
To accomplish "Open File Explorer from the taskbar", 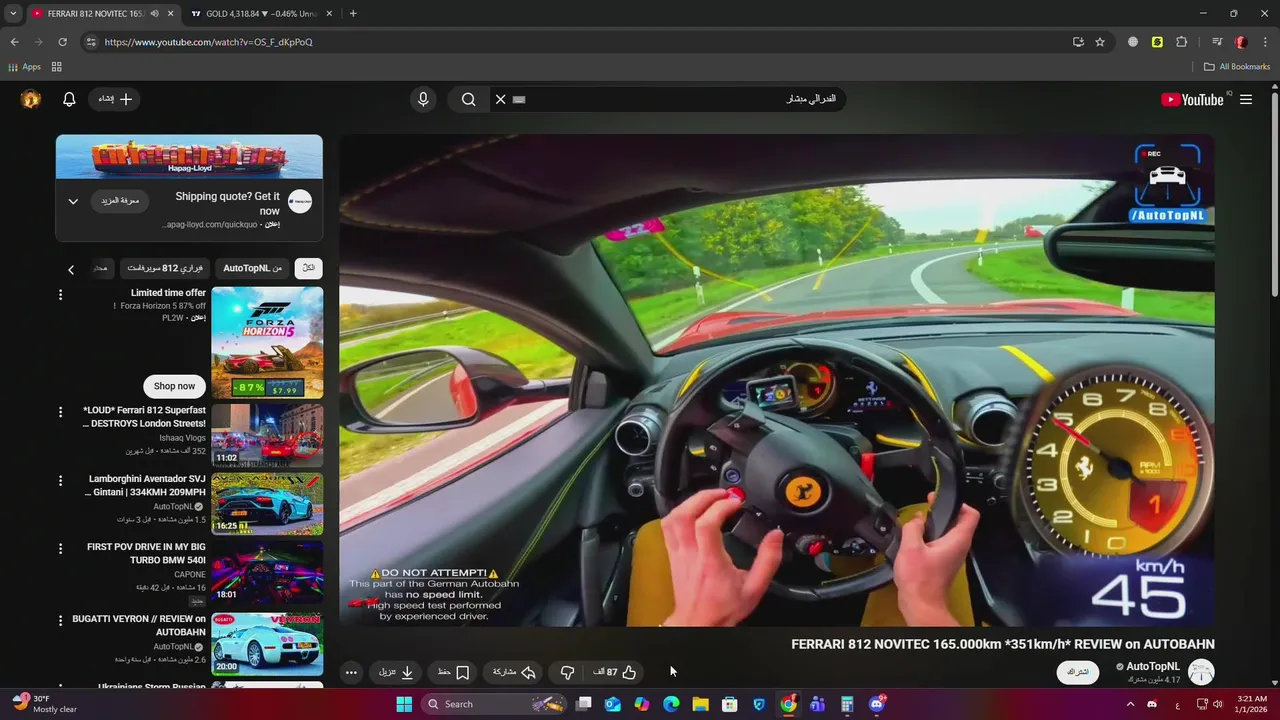I will tap(700, 704).
